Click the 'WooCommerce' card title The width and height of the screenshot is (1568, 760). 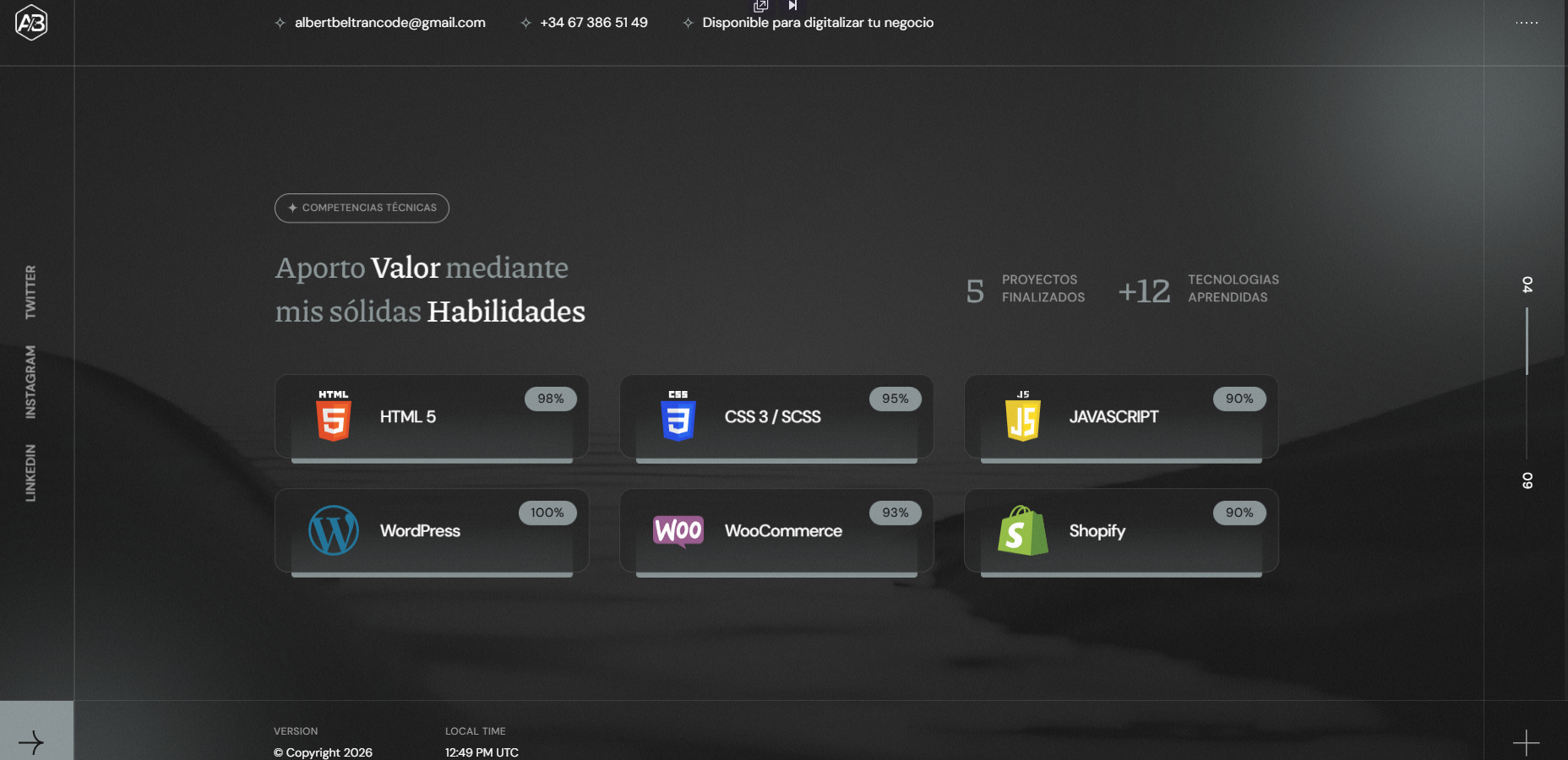pos(784,531)
